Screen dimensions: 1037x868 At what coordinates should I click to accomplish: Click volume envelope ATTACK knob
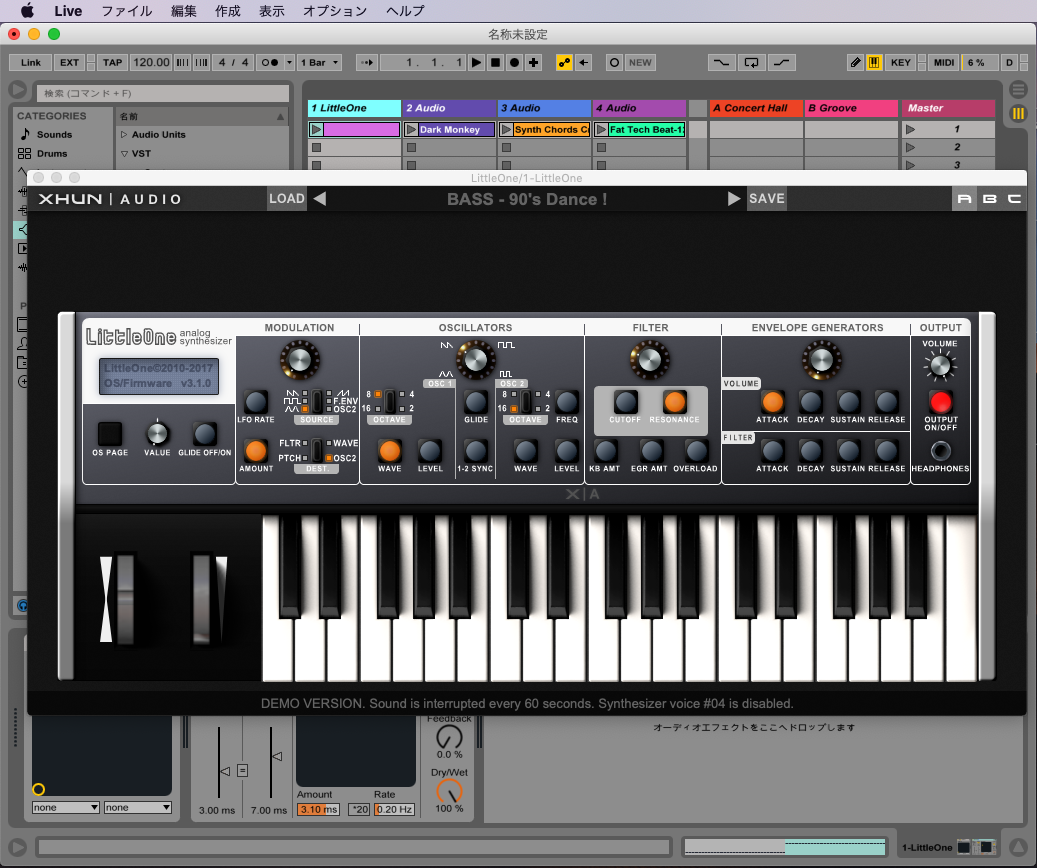(x=772, y=402)
